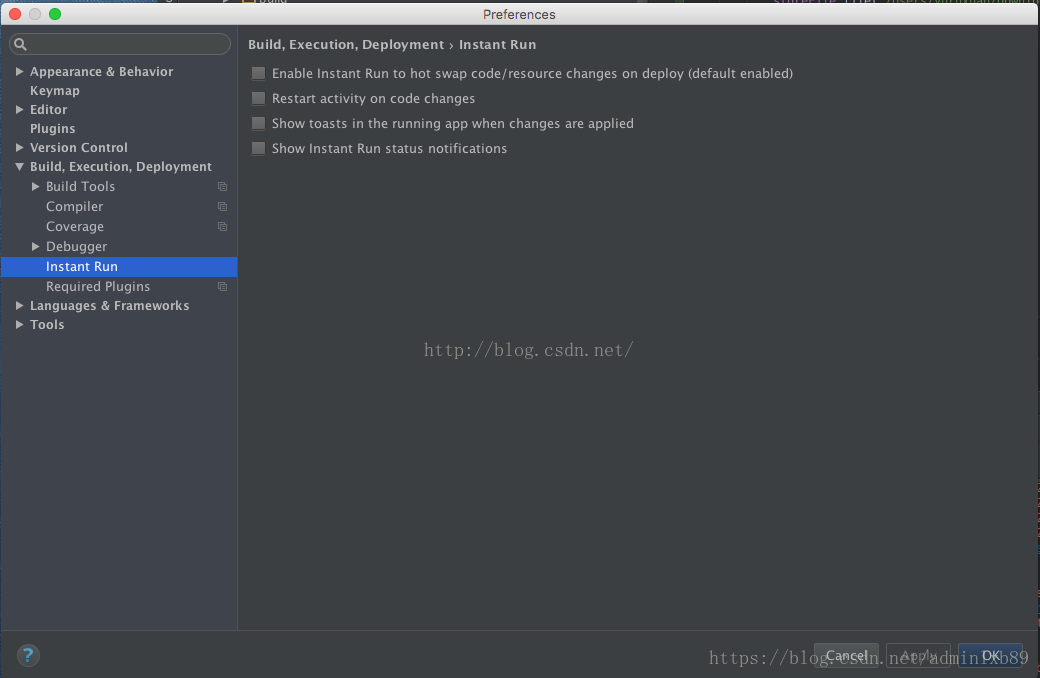Select Tools label in tree
Screen dimensions: 1040x678
tap(47, 324)
